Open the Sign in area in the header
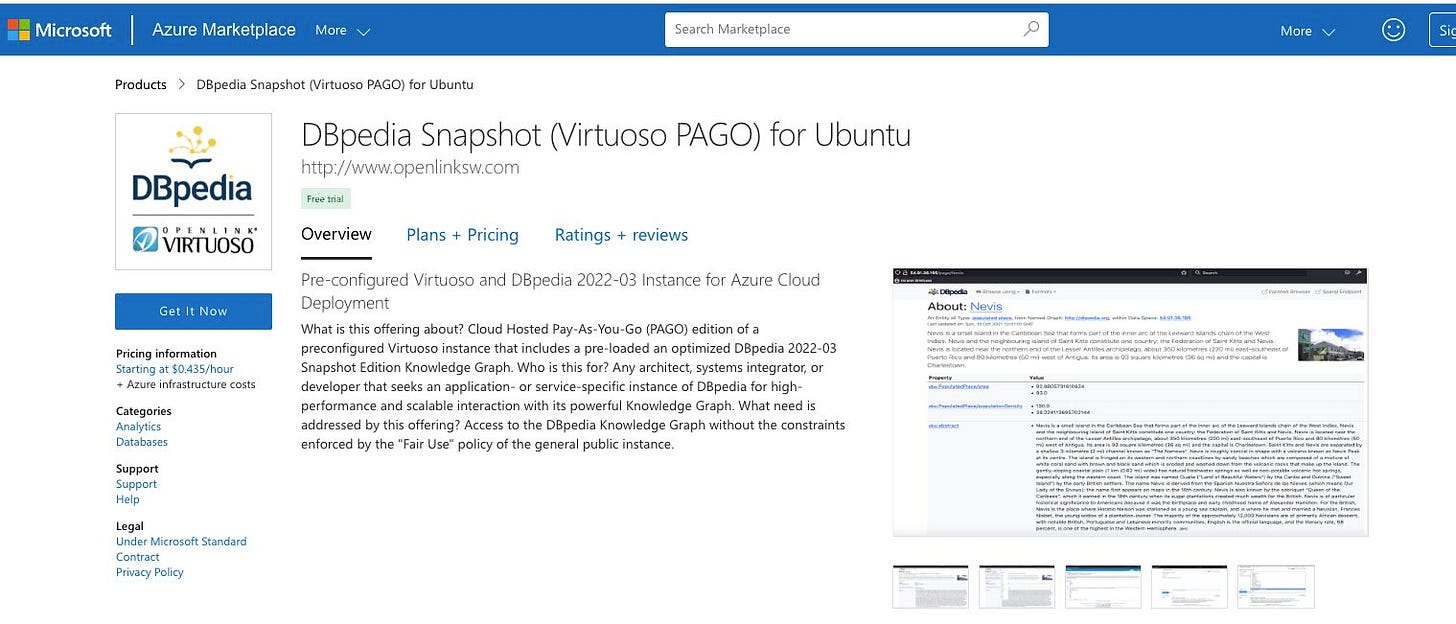Screen dimensions: 1456x624 click(1447, 29)
